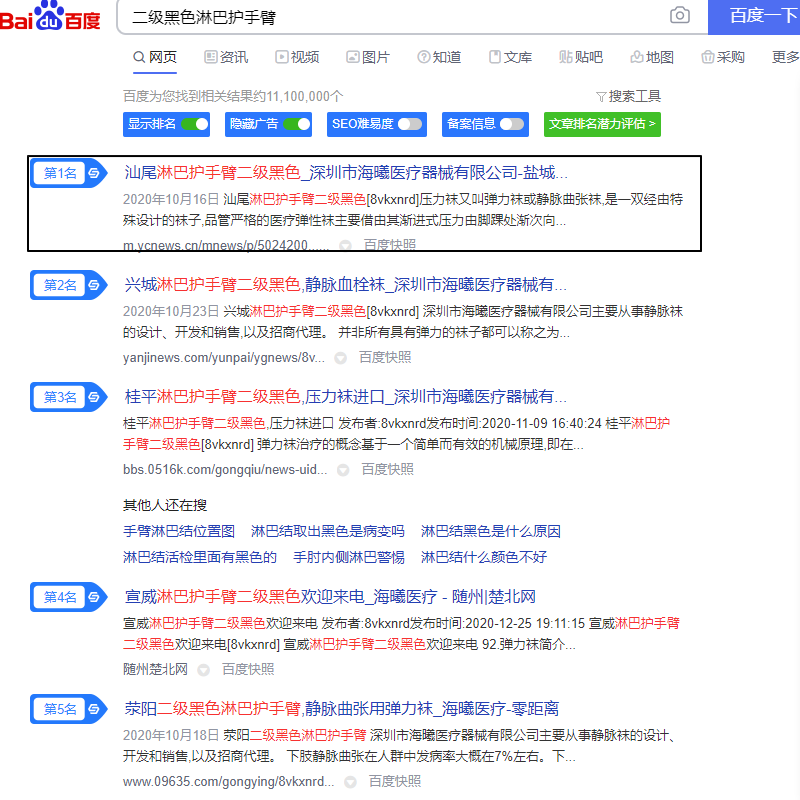This screenshot has height=800, width=800.
Task: Switch to the 资讯 tab
Action: tap(226, 57)
